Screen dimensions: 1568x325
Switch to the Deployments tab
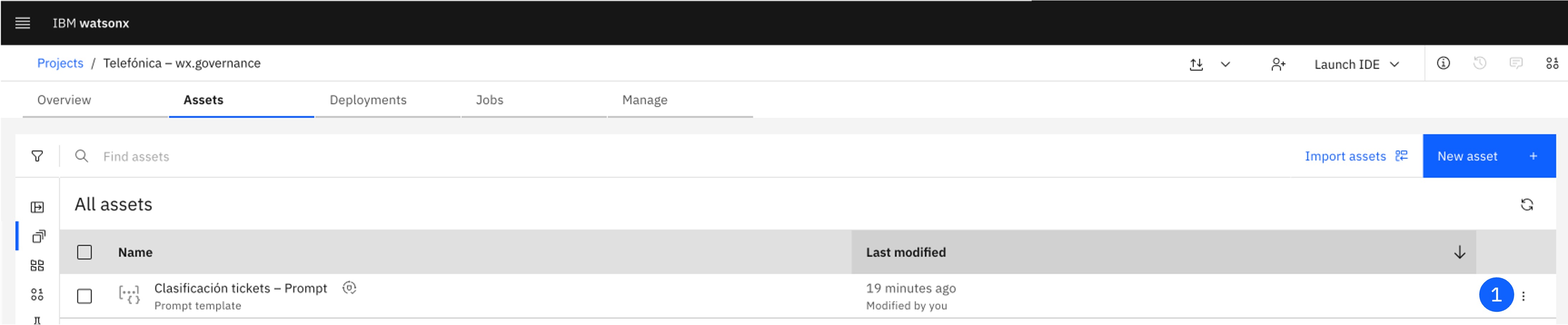tap(368, 100)
